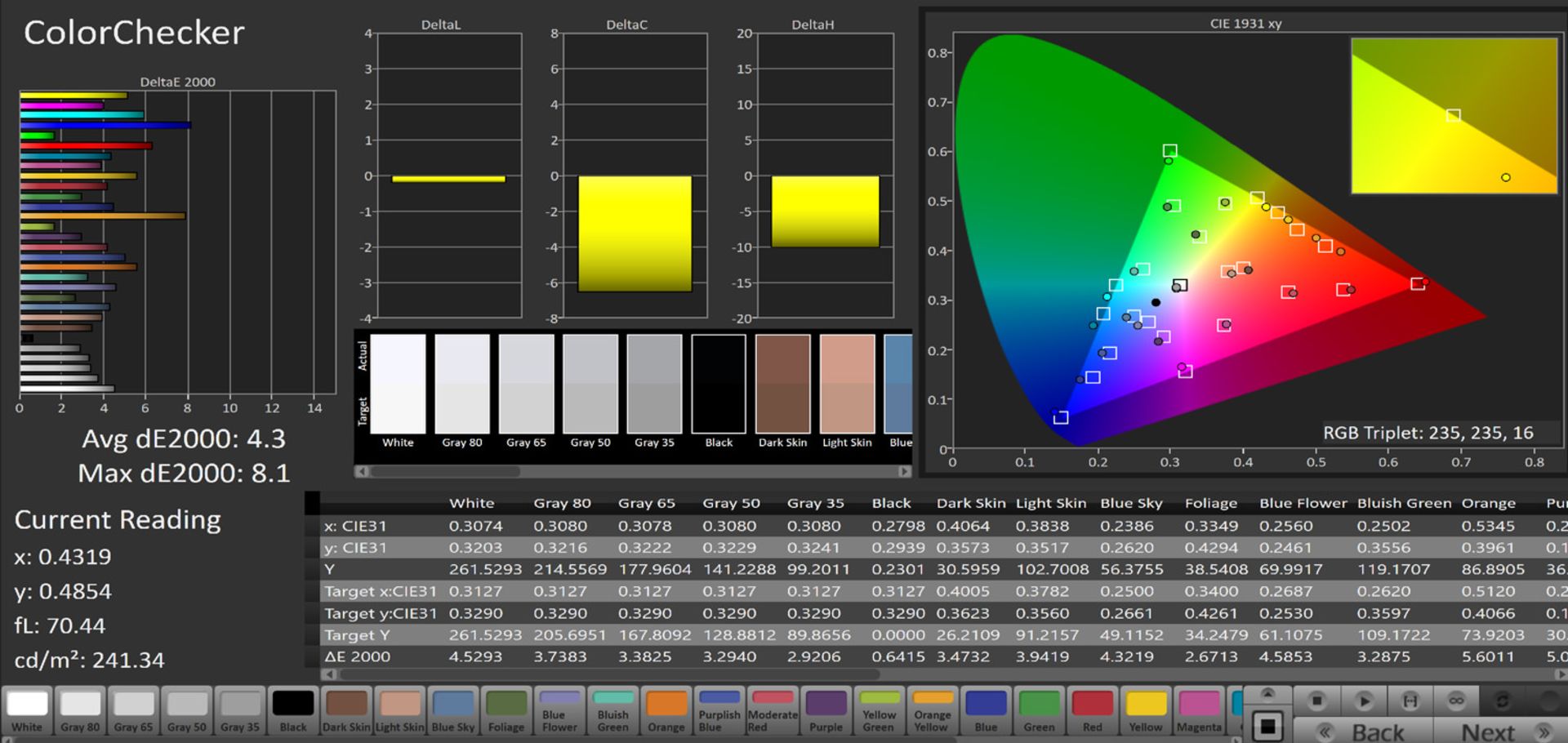The image size is (1568, 743).
Task: Click the black square pattern icon
Action: click(x=1267, y=725)
